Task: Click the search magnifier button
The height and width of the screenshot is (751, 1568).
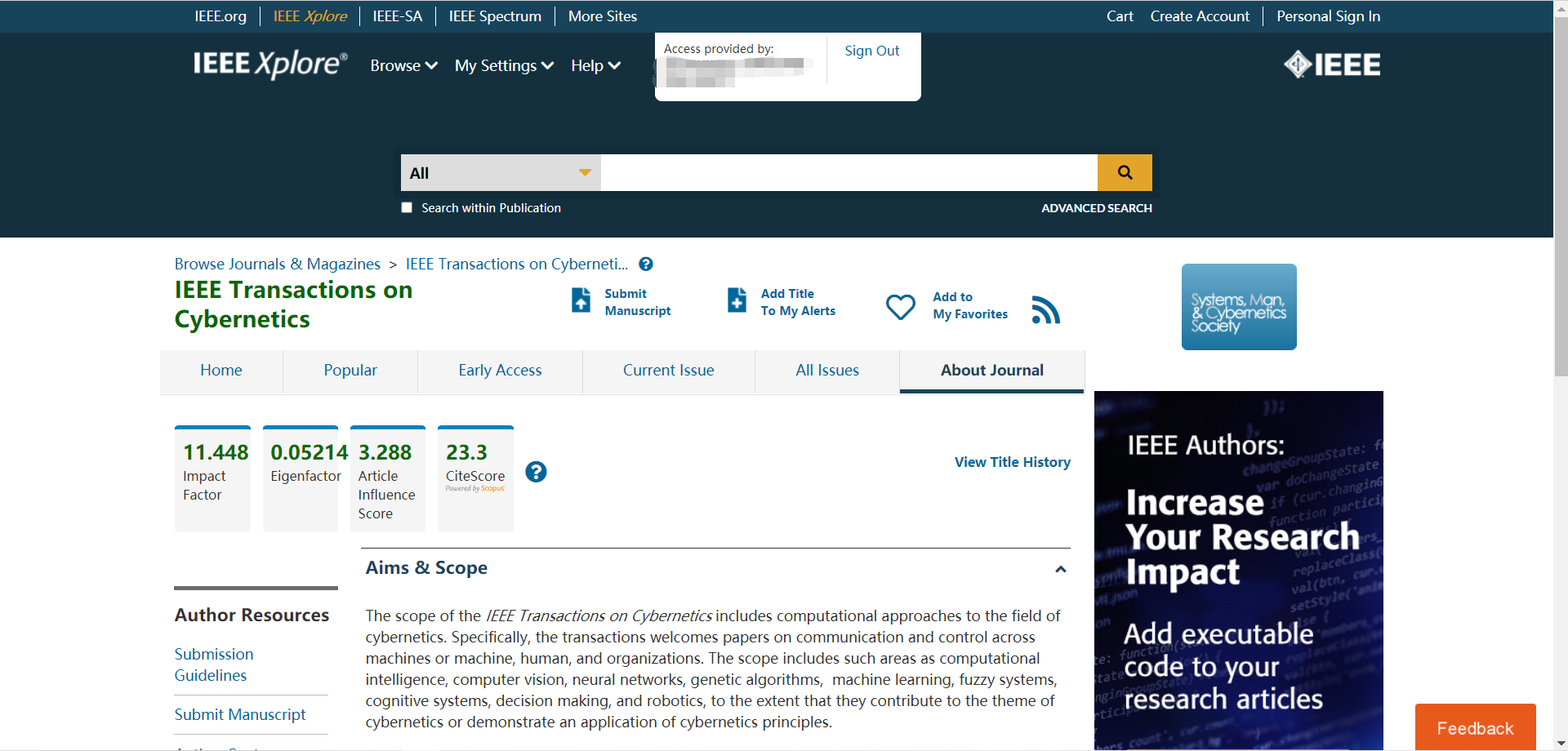Action: click(1125, 172)
